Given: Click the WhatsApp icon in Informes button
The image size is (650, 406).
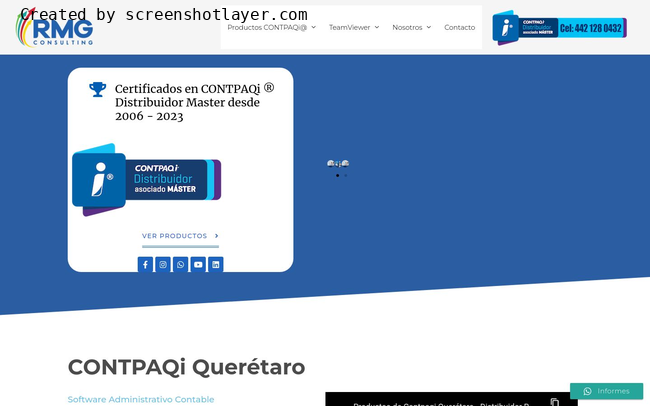Looking at the screenshot, I should 587,391.
